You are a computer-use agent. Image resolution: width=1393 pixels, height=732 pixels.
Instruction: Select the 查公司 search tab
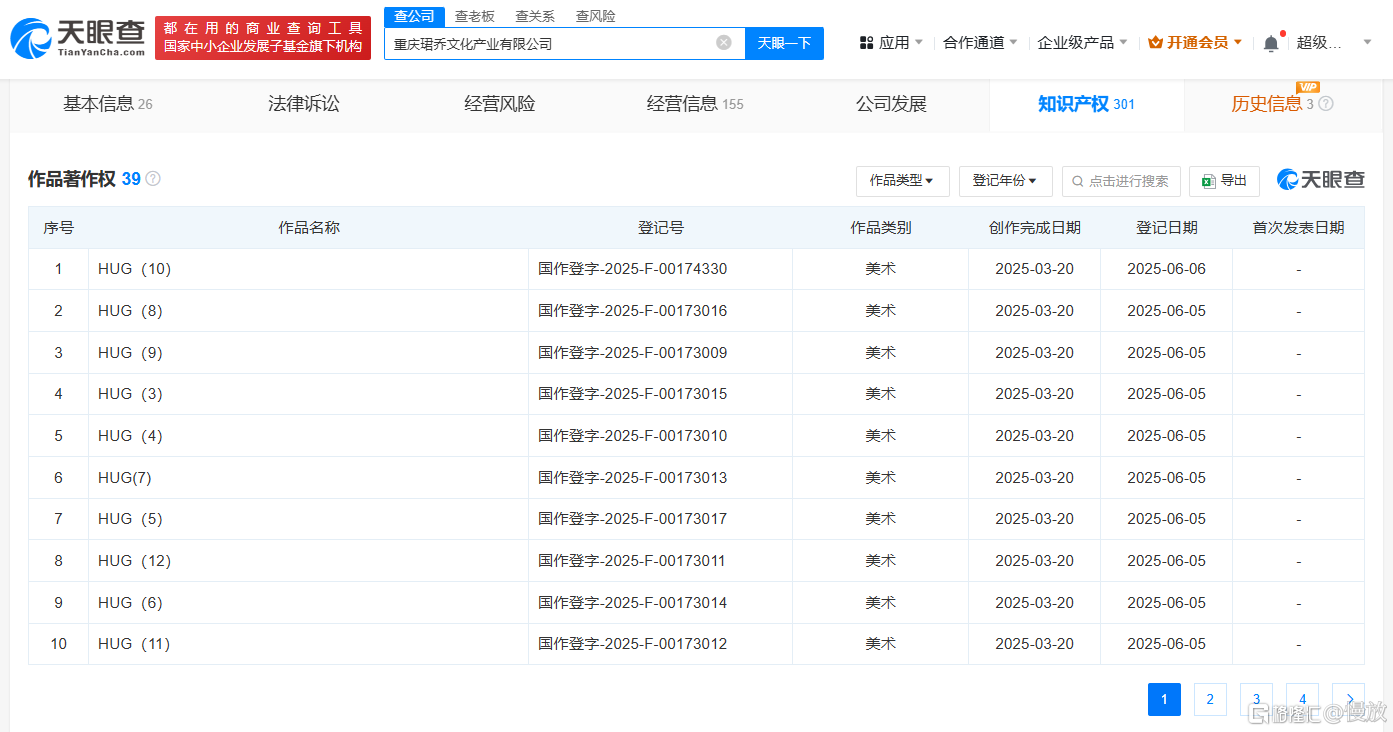(x=414, y=16)
